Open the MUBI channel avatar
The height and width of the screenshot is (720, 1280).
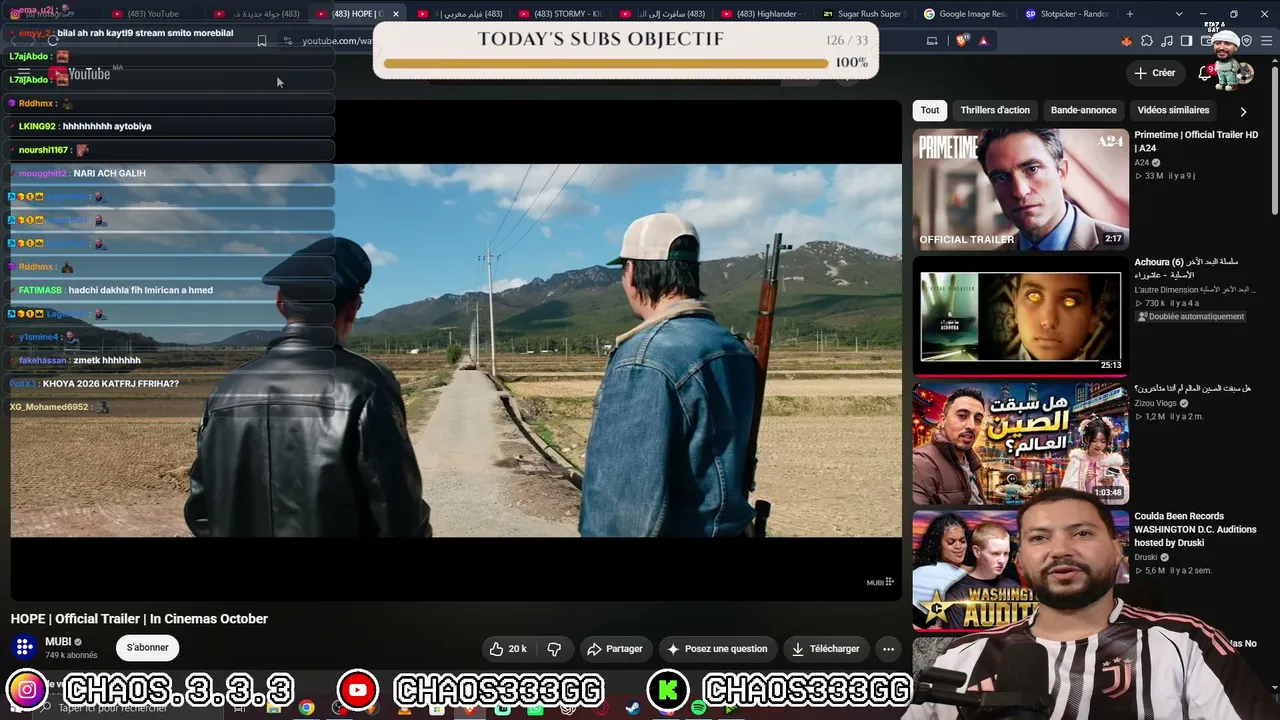24,647
